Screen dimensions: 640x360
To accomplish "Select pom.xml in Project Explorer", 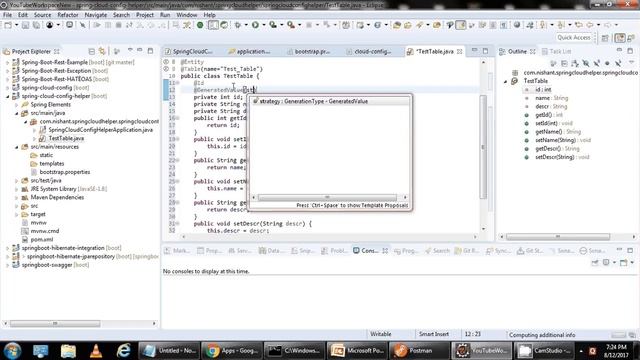I will [x=42, y=240].
